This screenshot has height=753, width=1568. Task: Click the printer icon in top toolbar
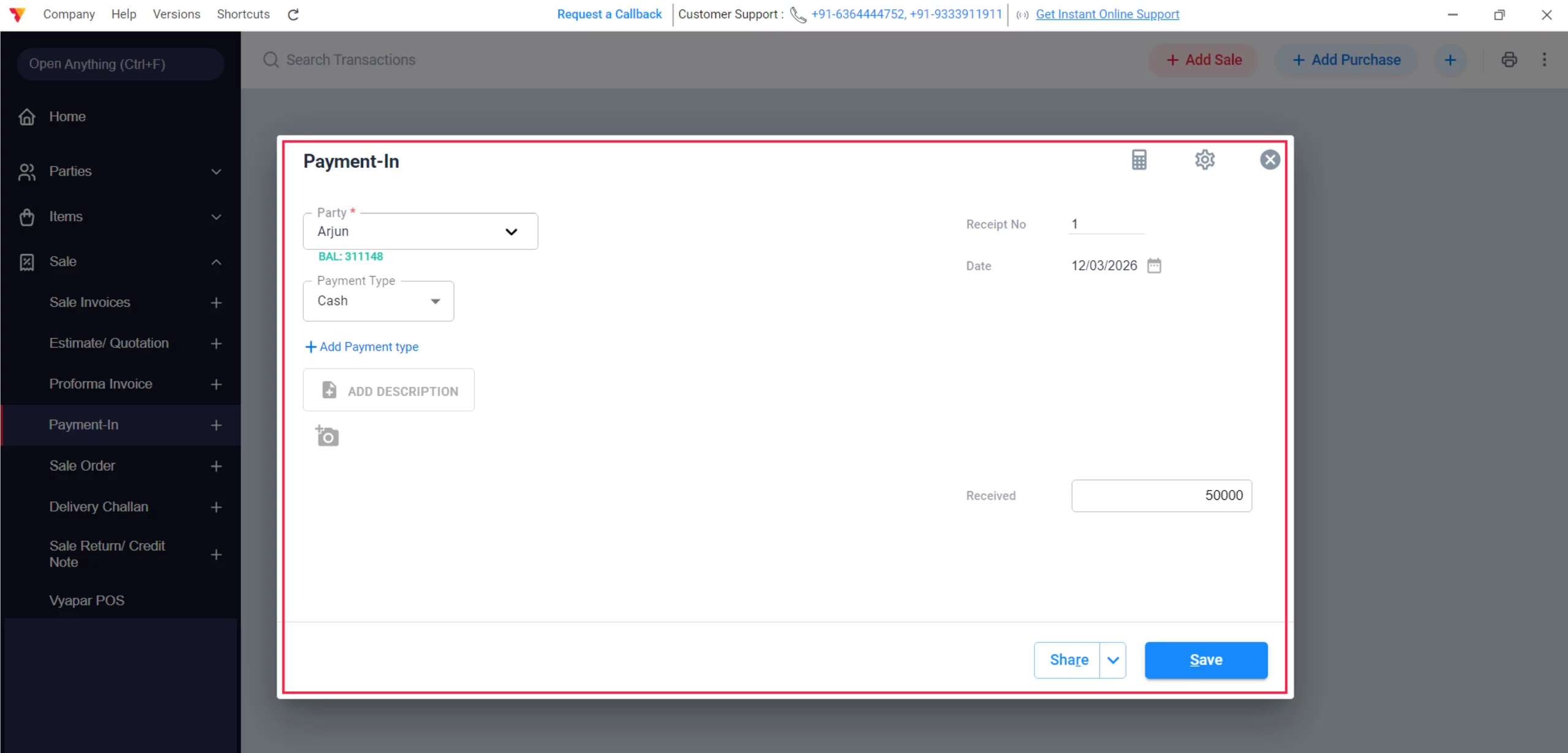(1509, 59)
